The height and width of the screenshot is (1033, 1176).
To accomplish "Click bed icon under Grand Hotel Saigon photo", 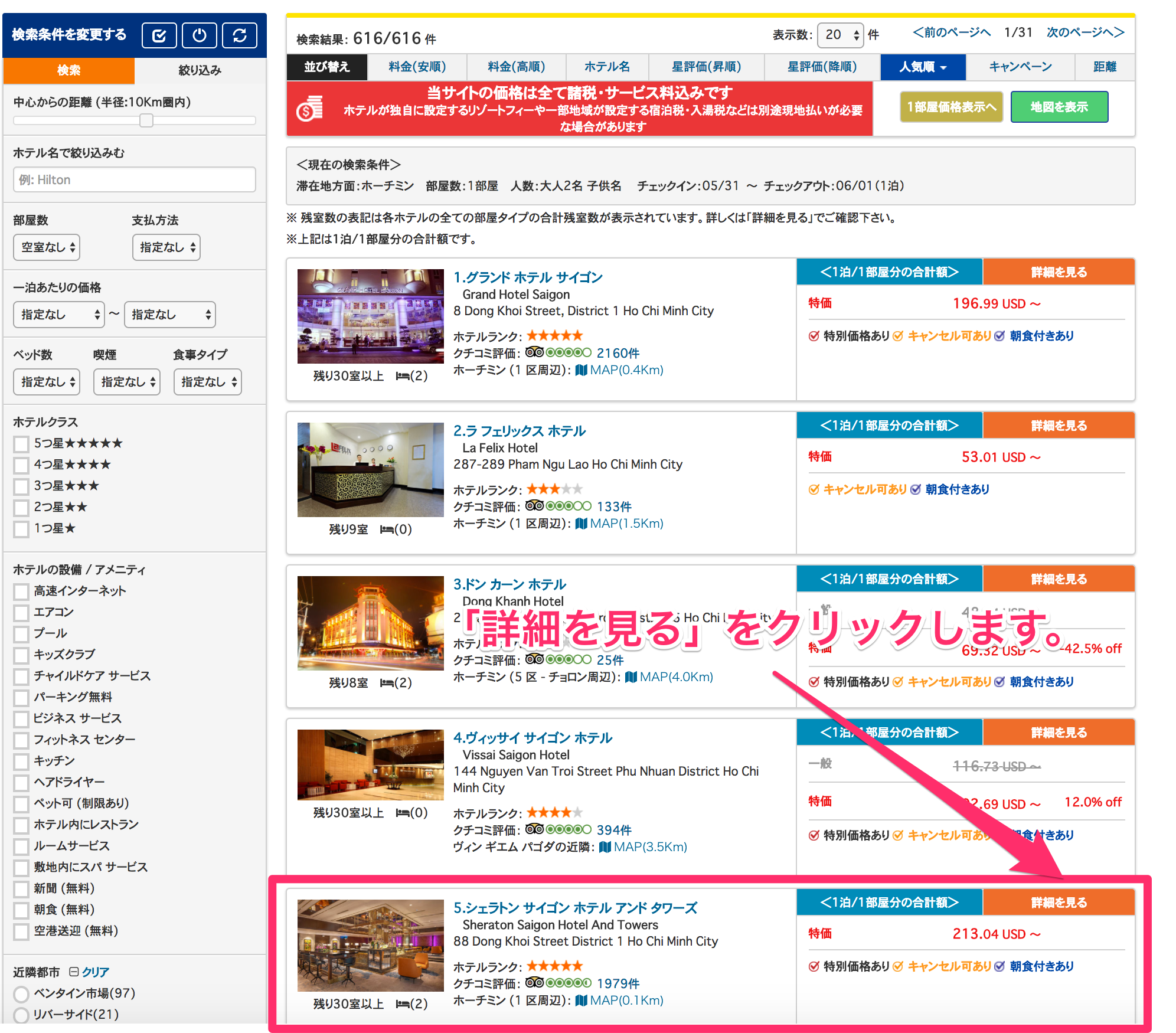I will [x=403, y=376].
